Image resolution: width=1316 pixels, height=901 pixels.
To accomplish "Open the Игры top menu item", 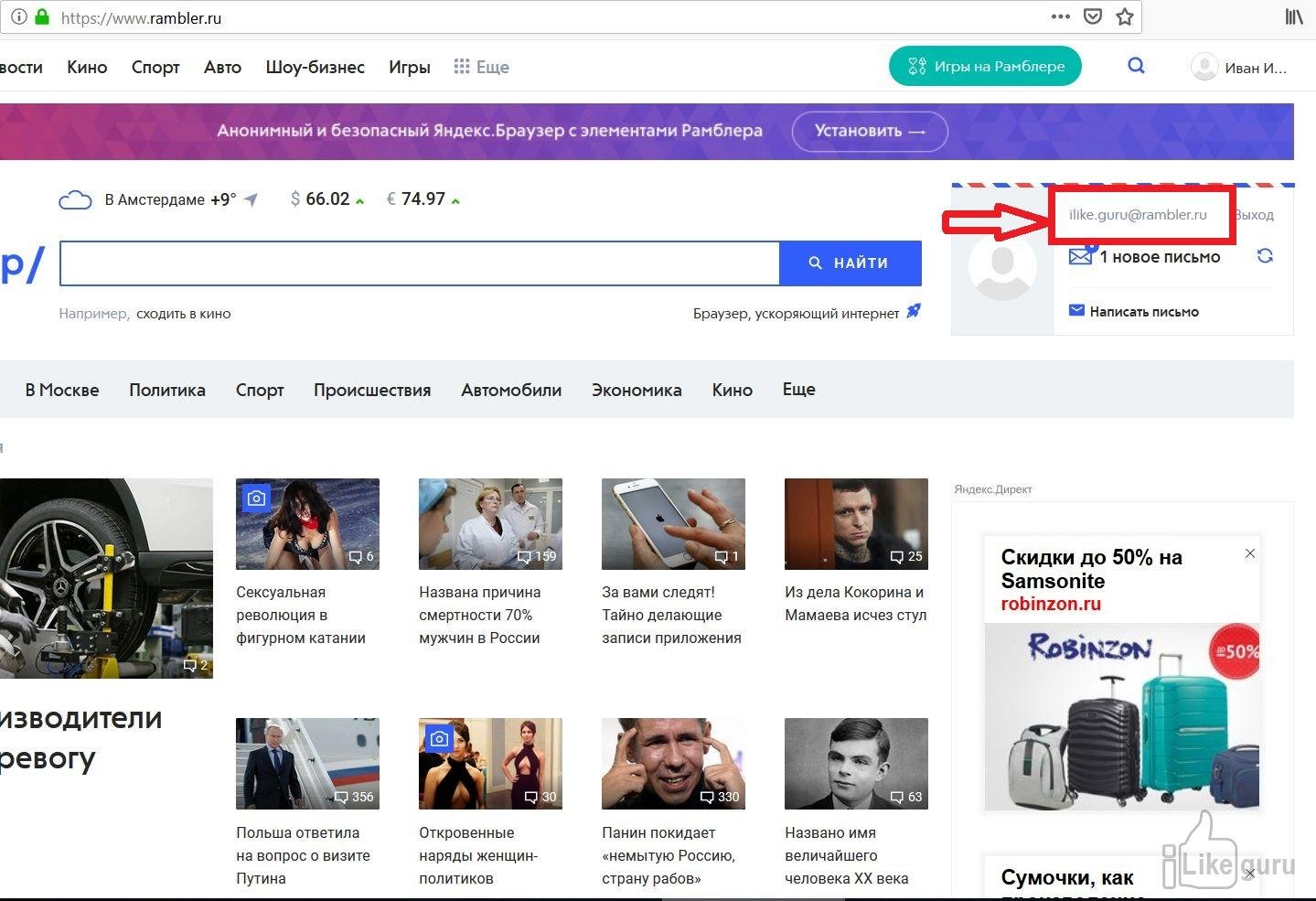I will coord(410,67).
